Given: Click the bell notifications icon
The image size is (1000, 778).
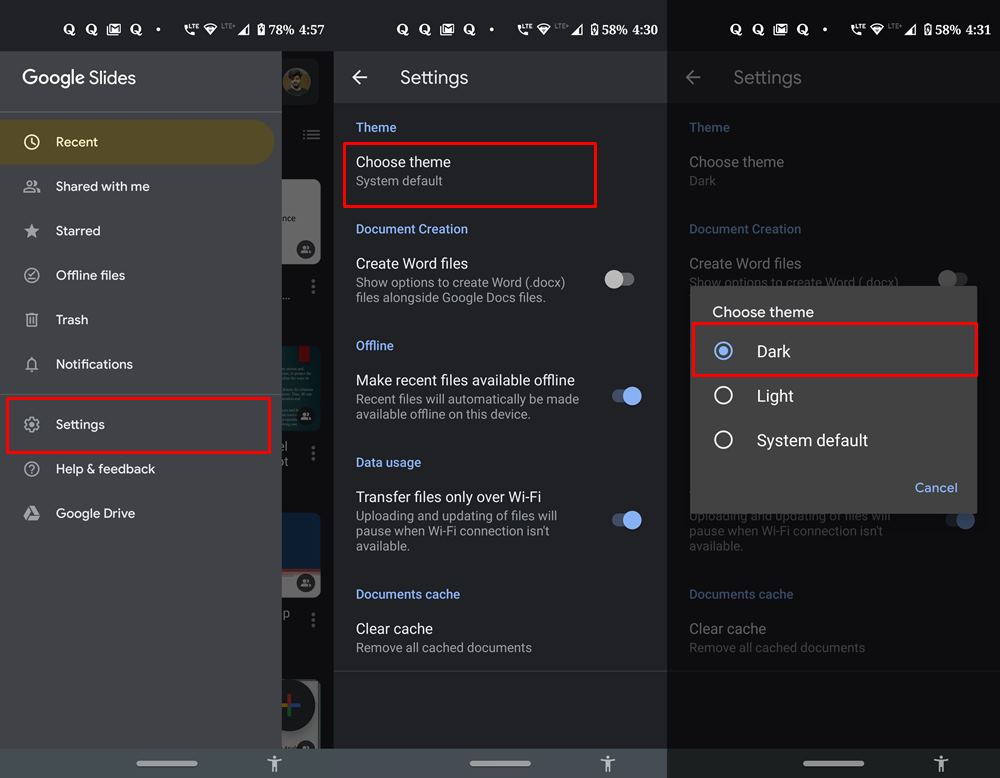Looking at the screenshot, I should click(31, 364).
